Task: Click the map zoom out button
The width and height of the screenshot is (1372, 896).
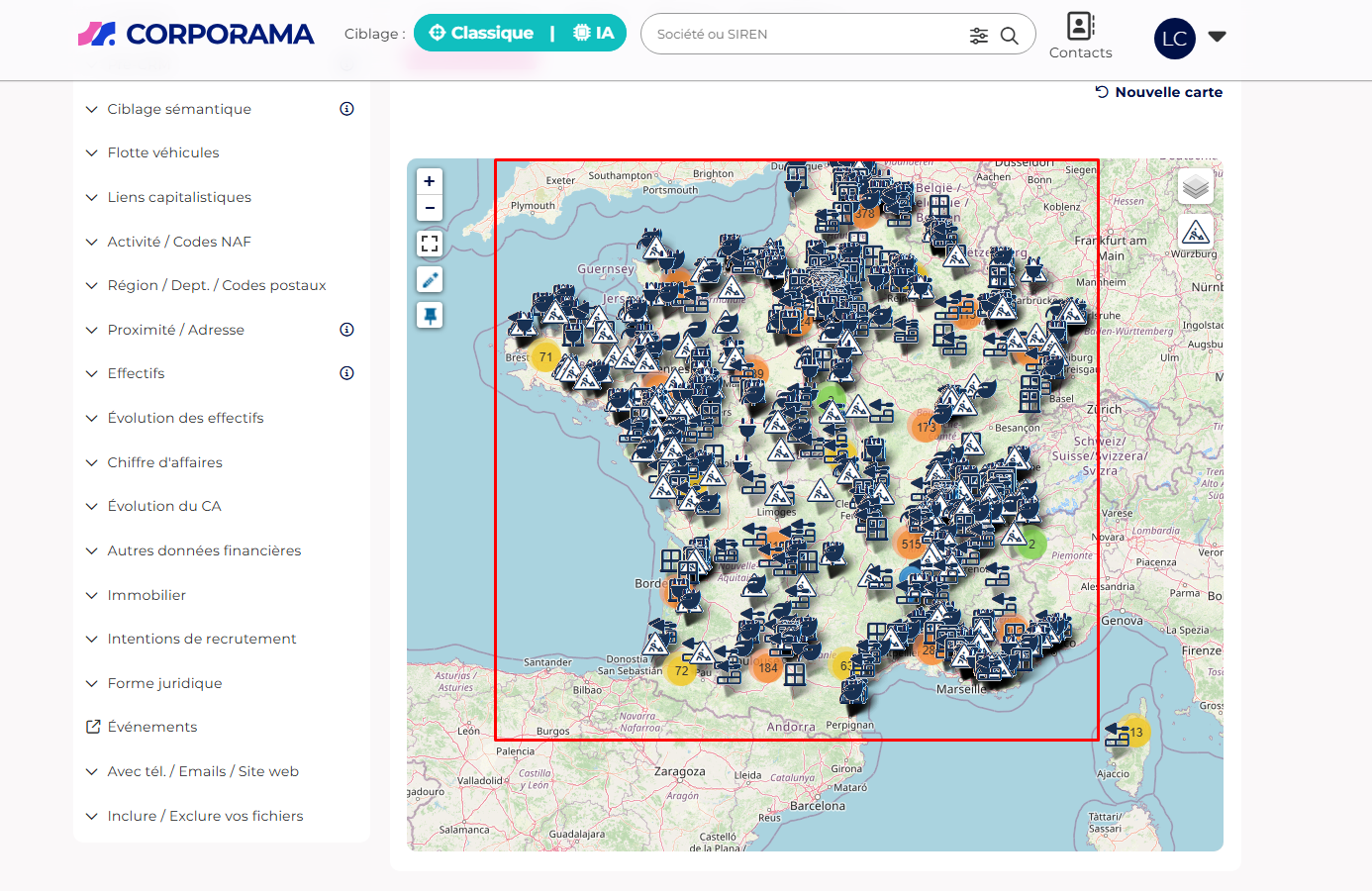Action: click(x=430, y=208)
